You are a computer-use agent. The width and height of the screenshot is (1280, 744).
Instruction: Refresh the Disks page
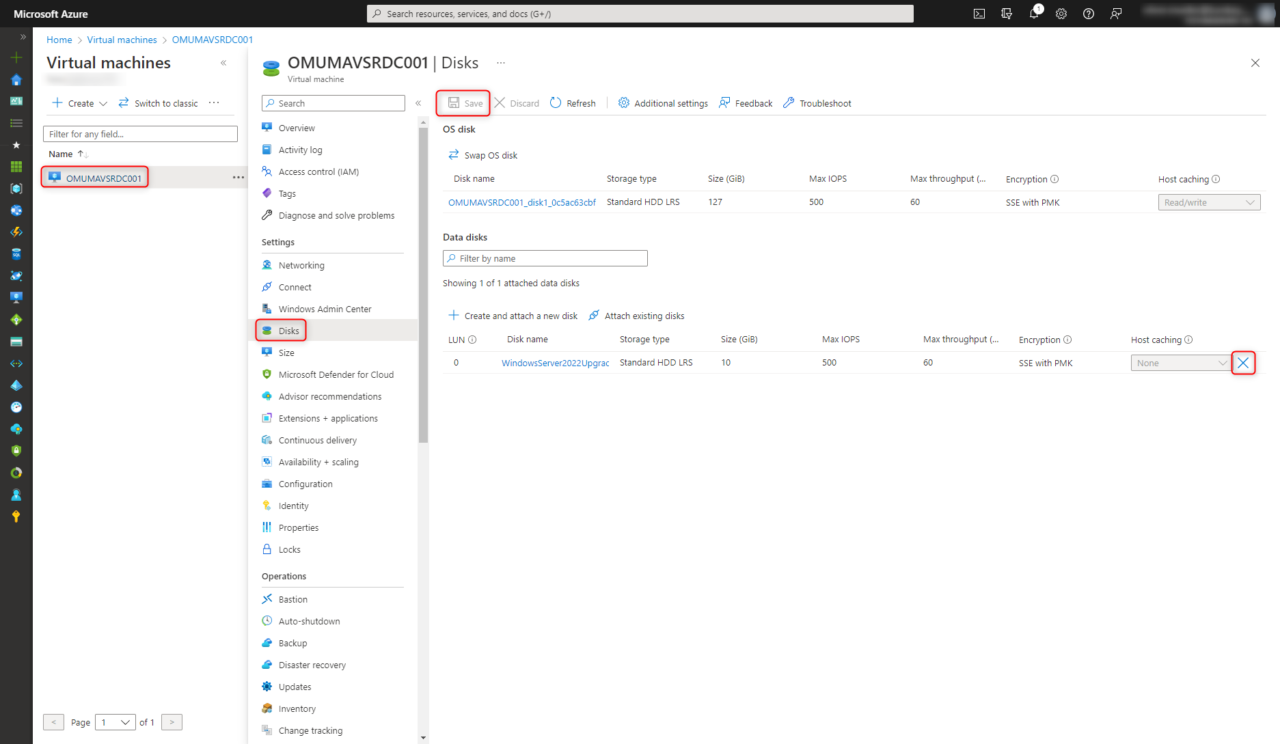click(x=573, y=103)
